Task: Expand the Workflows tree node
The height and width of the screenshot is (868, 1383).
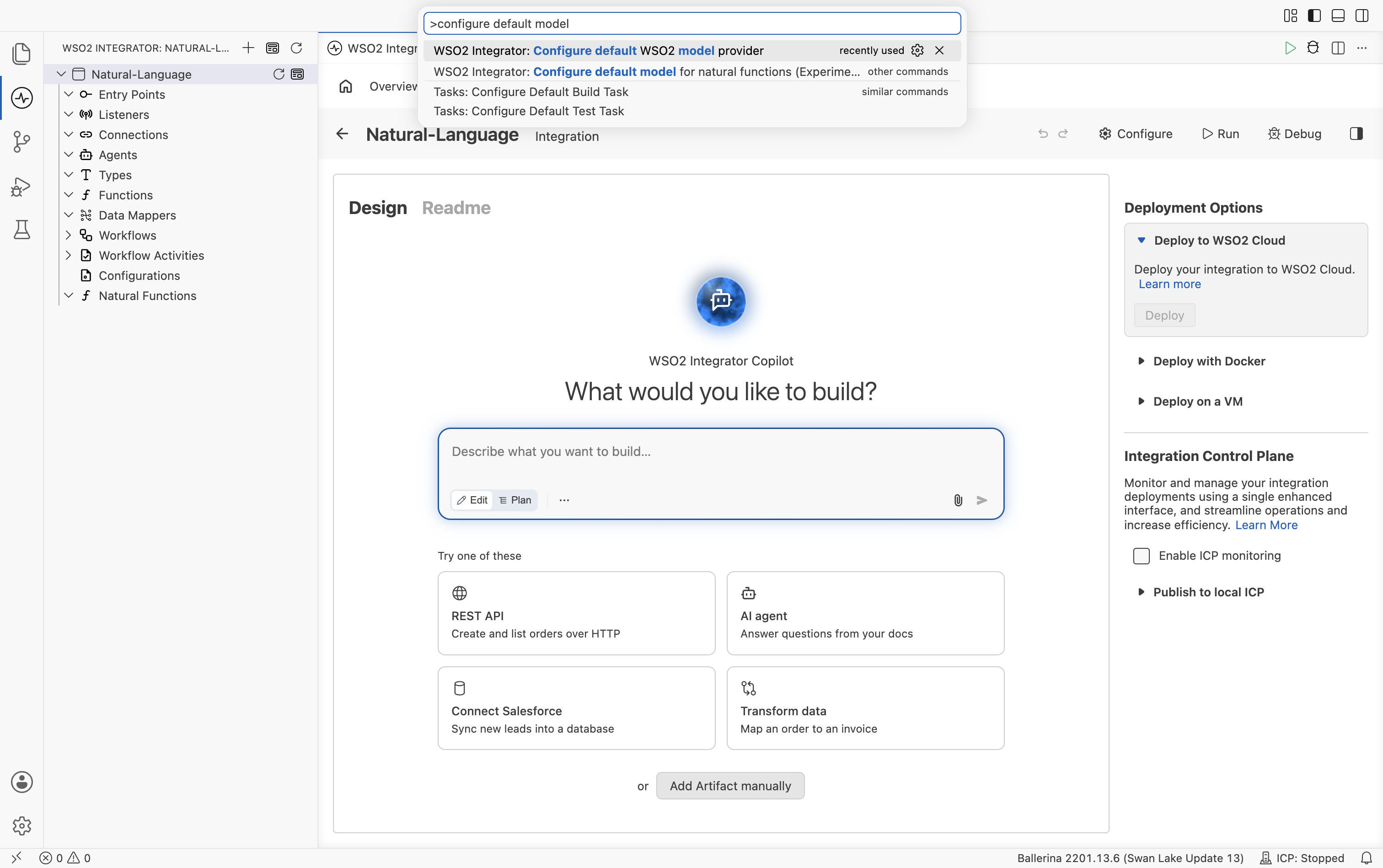Action: (68, 236)
